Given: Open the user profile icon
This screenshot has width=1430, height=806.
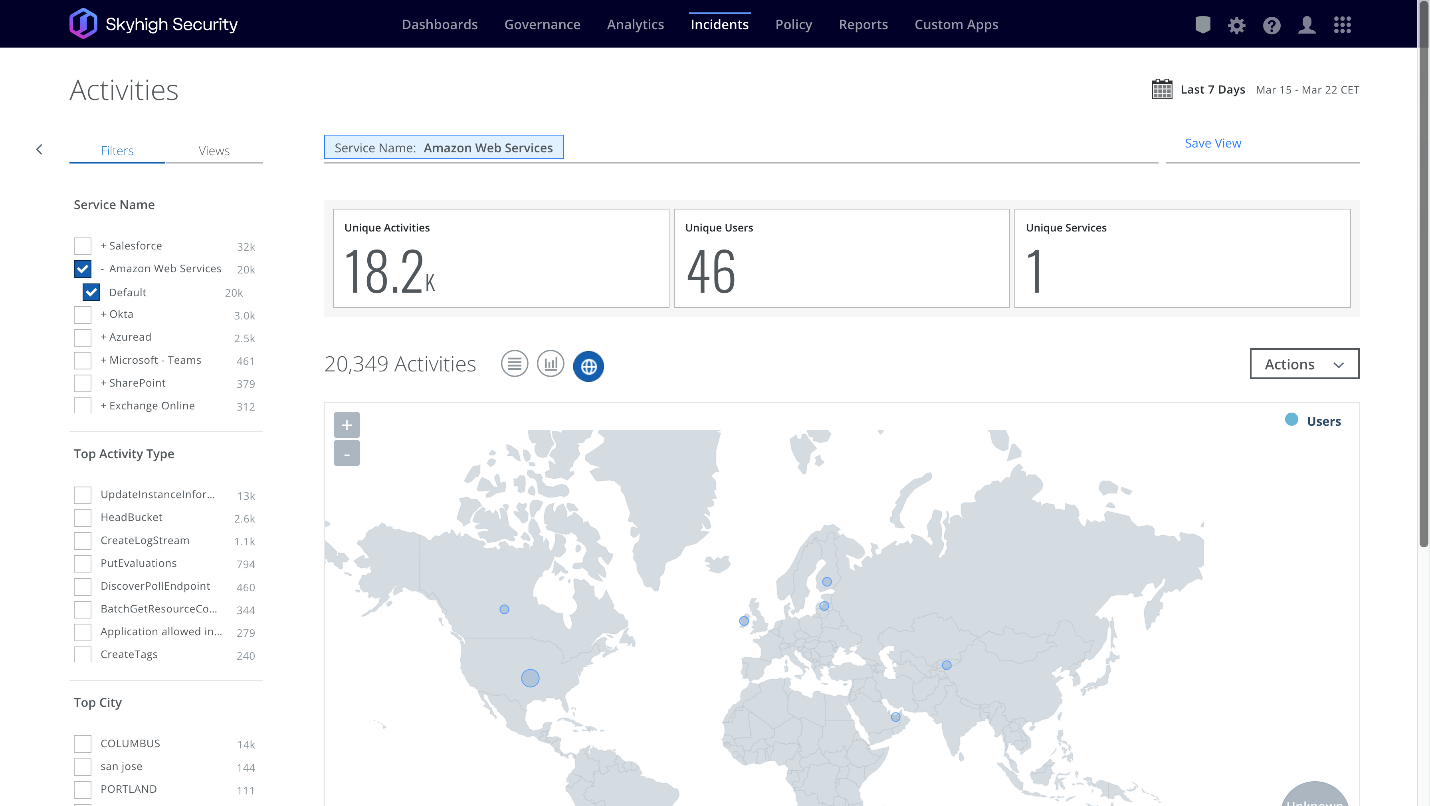Looking at the screenshot, I should [x=1307, y=25].
